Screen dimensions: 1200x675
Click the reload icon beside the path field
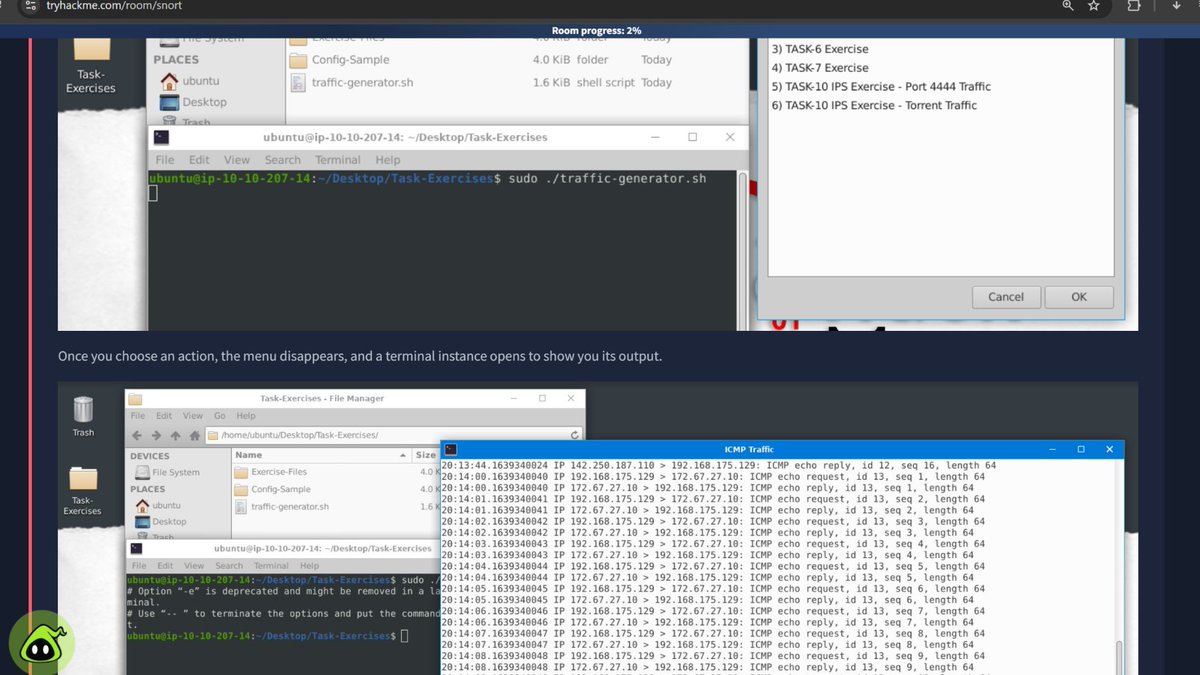pos(574,436)
